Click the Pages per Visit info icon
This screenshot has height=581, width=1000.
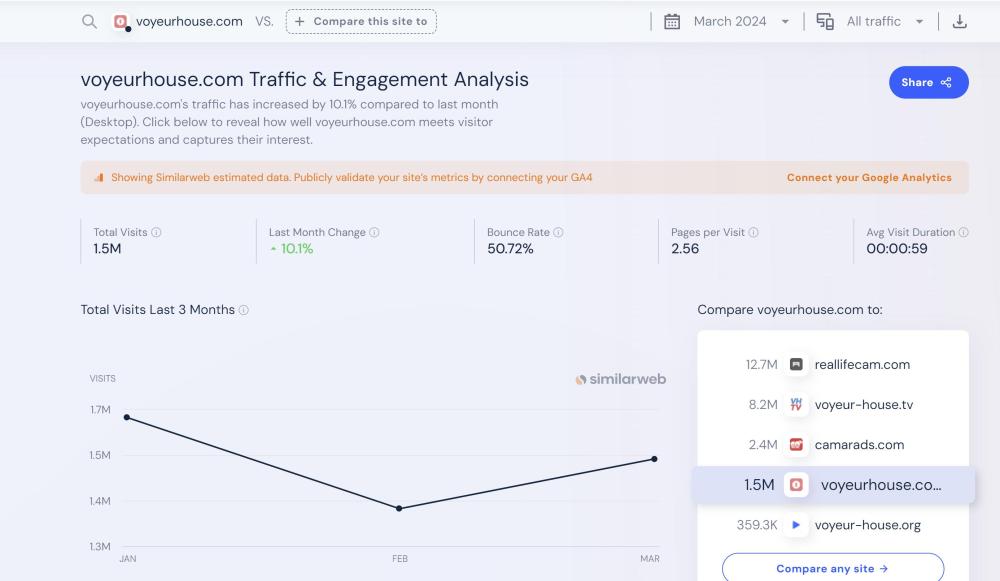point(753,232)
